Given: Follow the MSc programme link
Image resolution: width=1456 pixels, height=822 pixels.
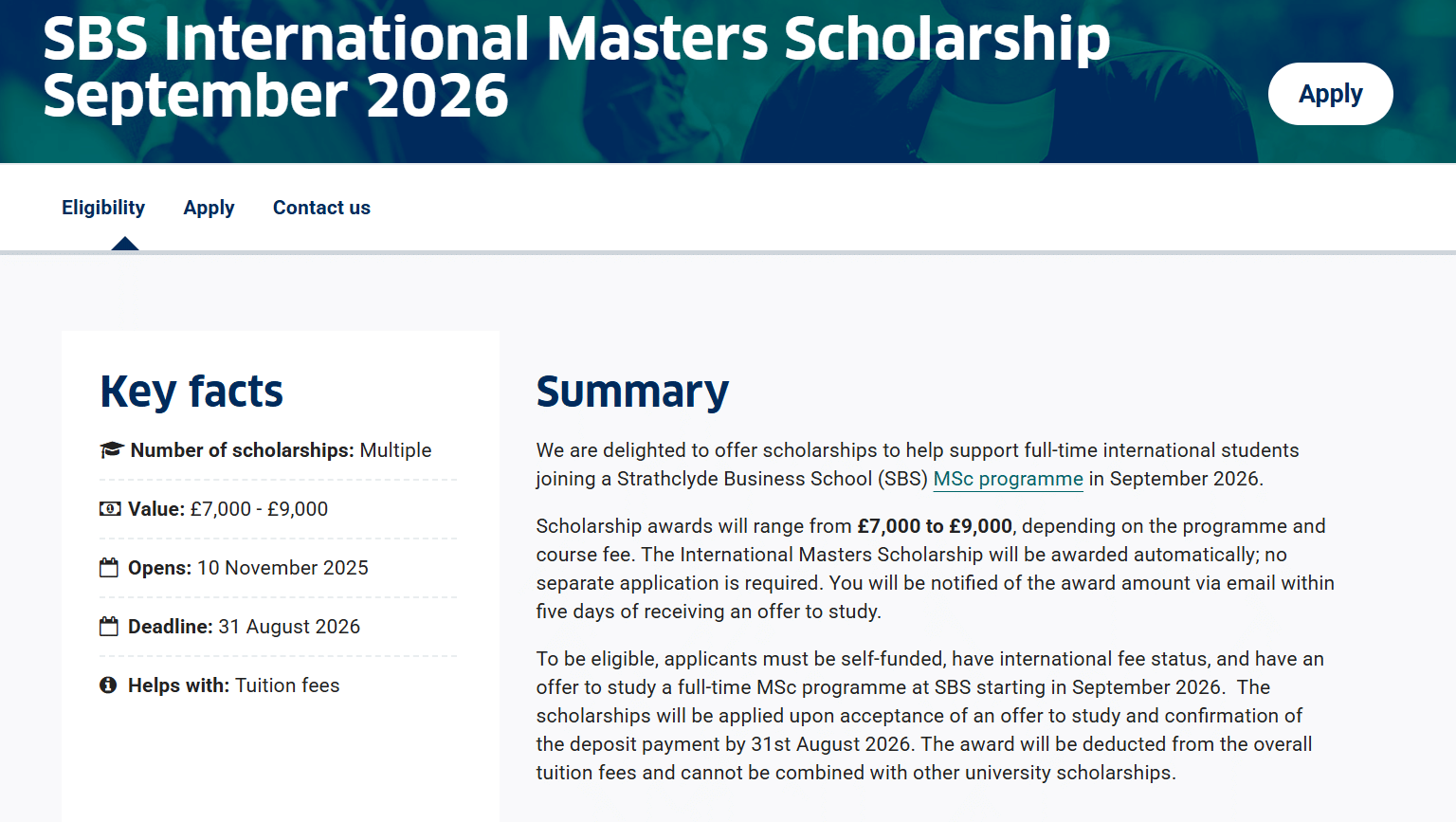Looking at the screenshot, I should coord(1008,479).
